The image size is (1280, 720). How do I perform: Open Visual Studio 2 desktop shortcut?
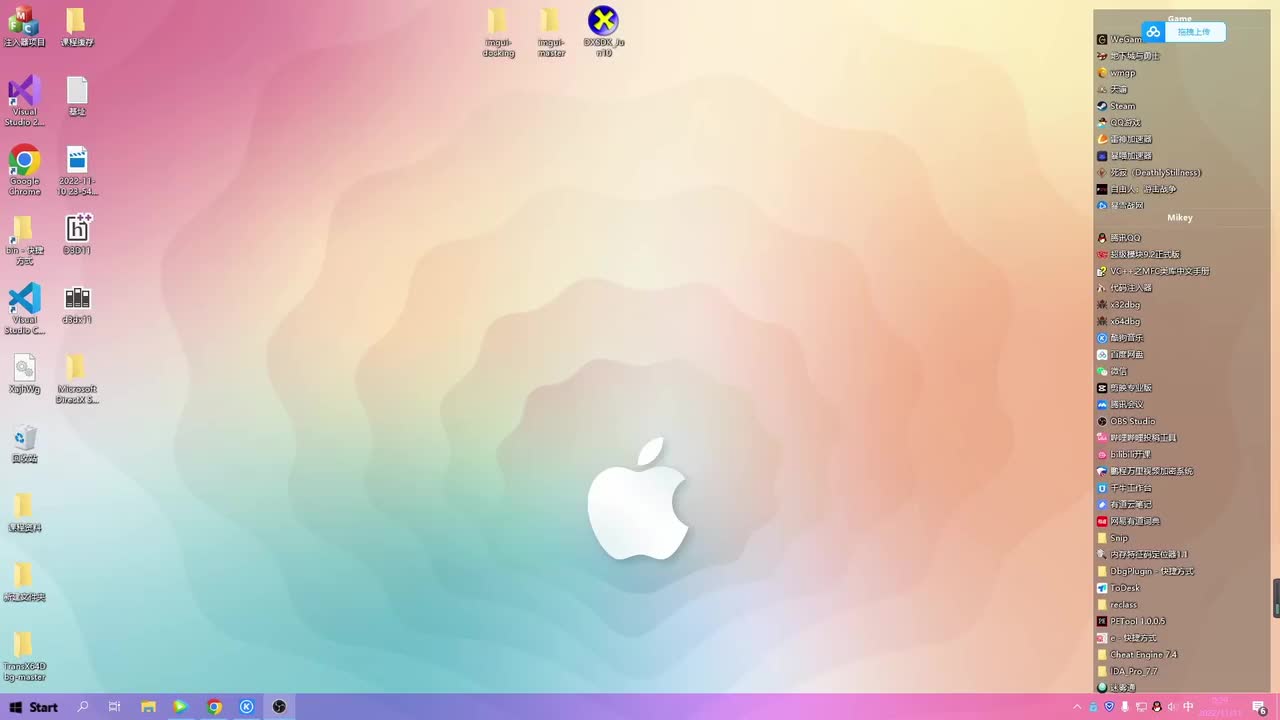(x=24, y=101)
